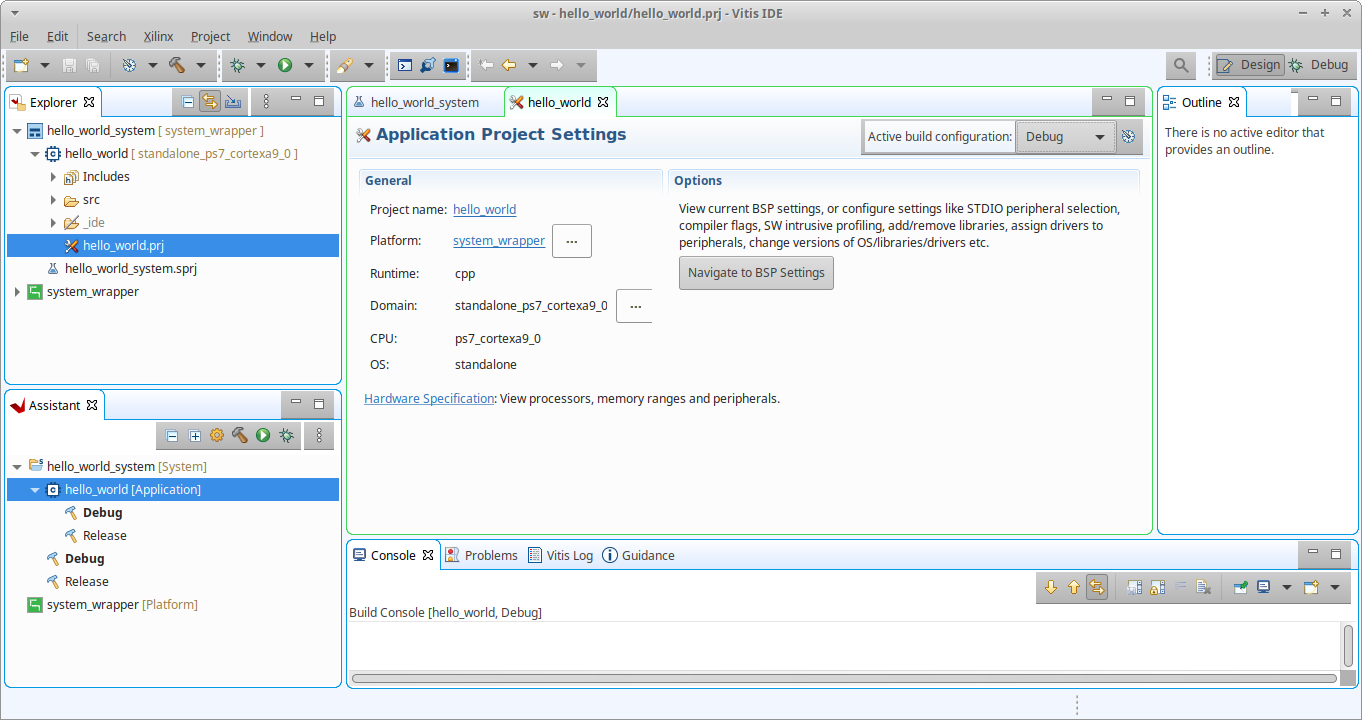Click the Console horizontal scrollbar

tap(844, 678)
